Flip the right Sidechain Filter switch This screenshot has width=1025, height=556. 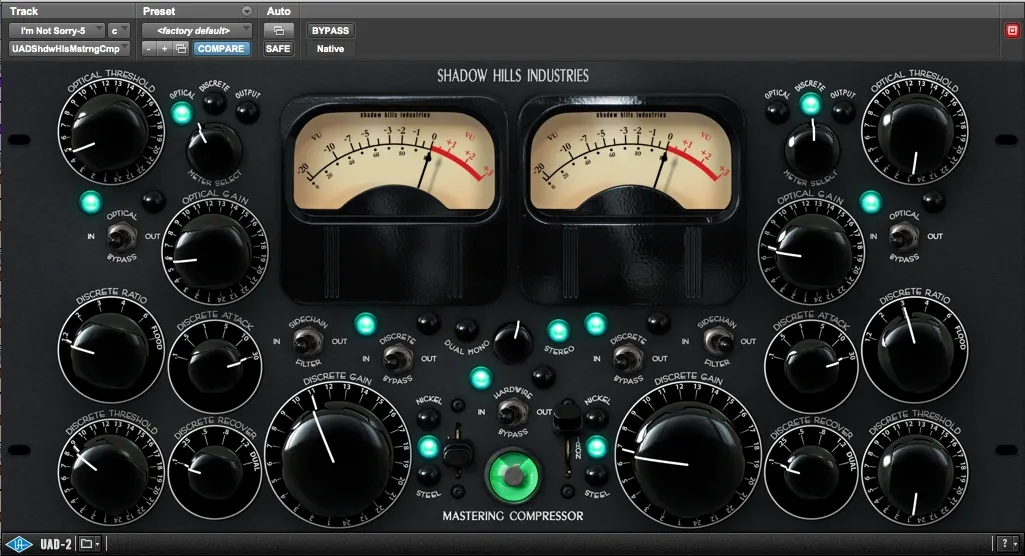pyautogui.click(x=717, y=340)
